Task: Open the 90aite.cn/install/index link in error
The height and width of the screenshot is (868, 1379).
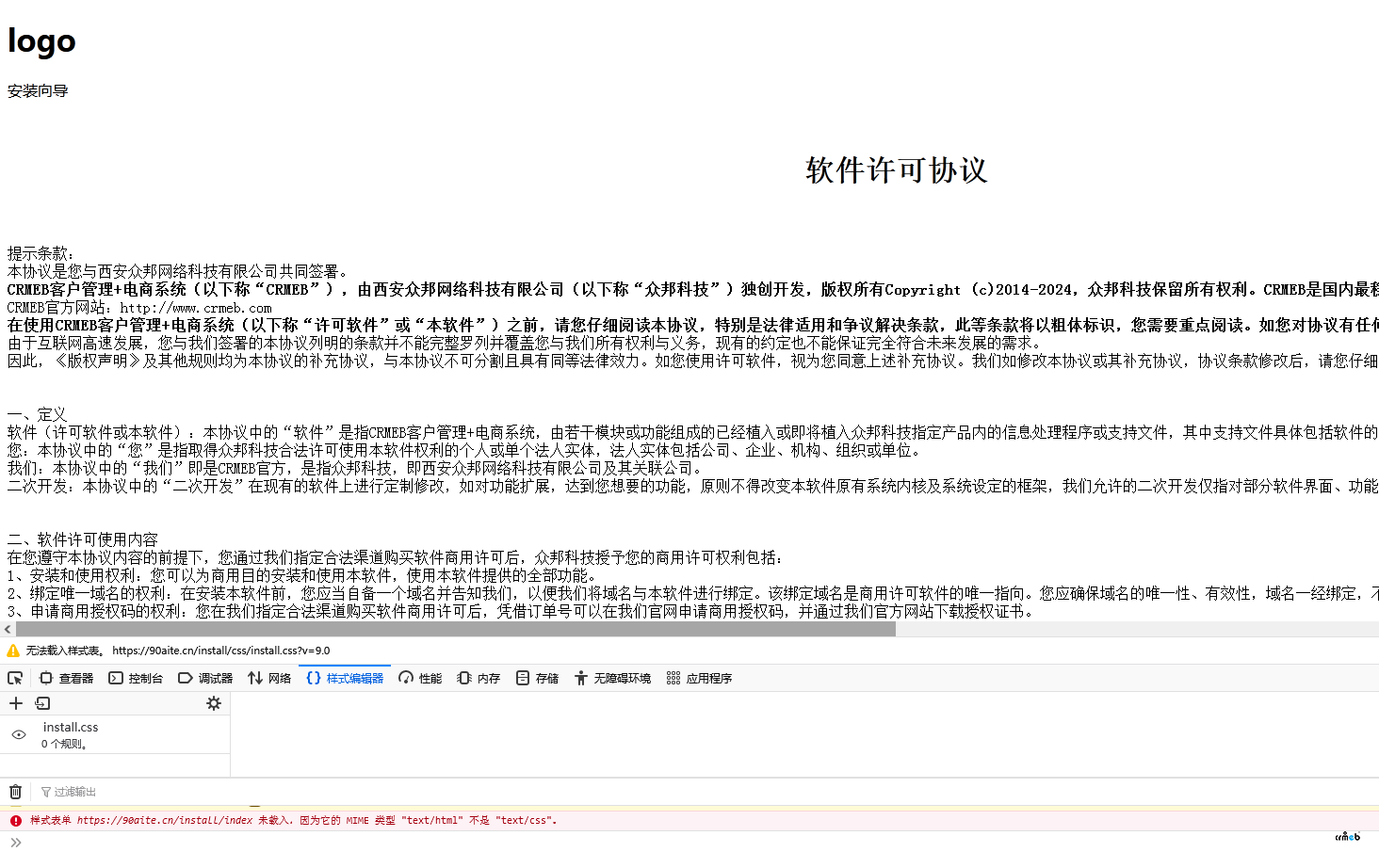Action: 165,820
